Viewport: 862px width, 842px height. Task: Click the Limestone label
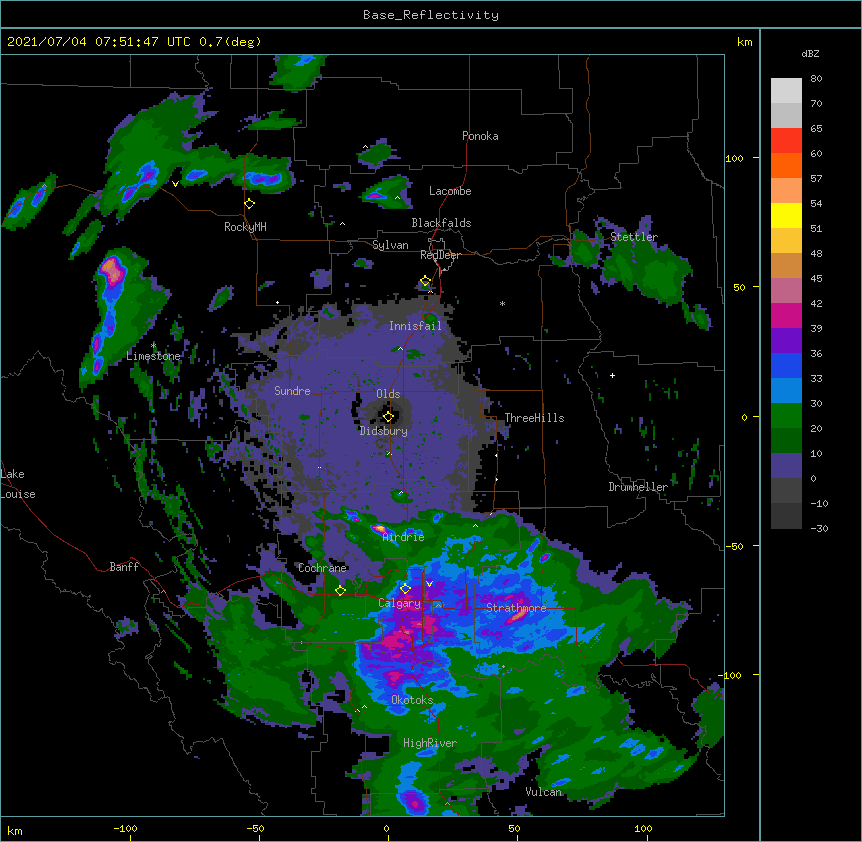tap(153, 356)
